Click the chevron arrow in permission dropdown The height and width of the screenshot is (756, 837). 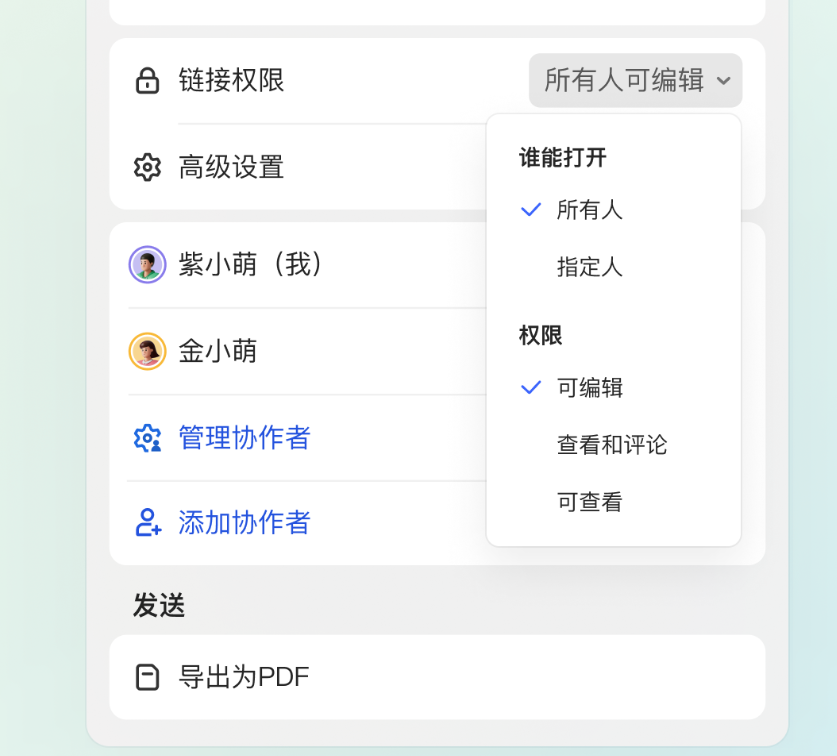tap(724, 81)
